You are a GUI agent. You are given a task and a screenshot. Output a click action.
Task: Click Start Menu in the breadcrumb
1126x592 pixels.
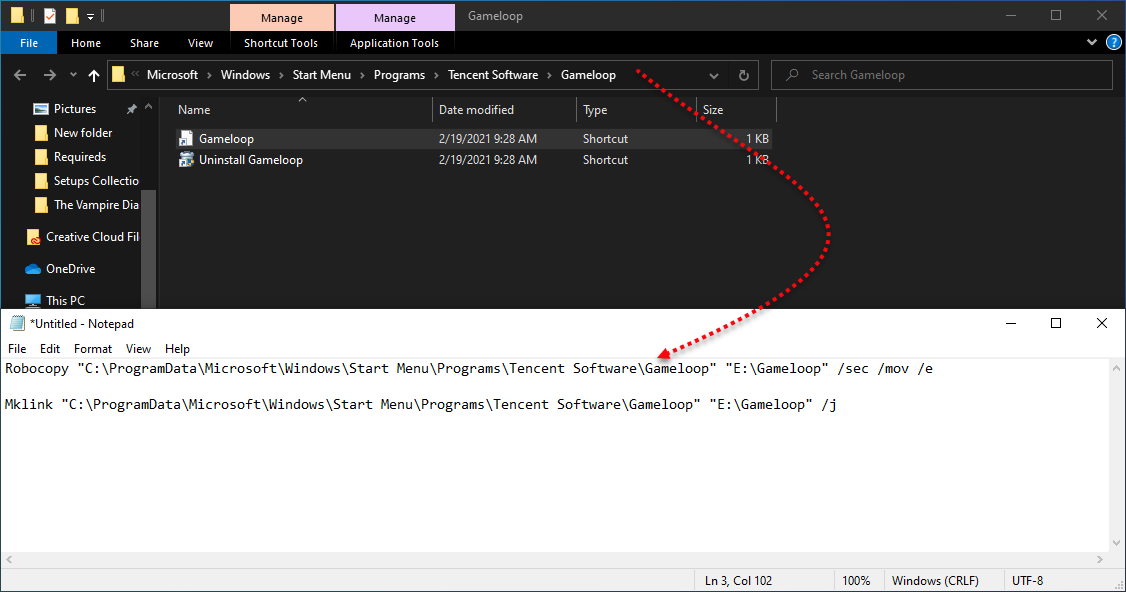(x=322, y=75)
